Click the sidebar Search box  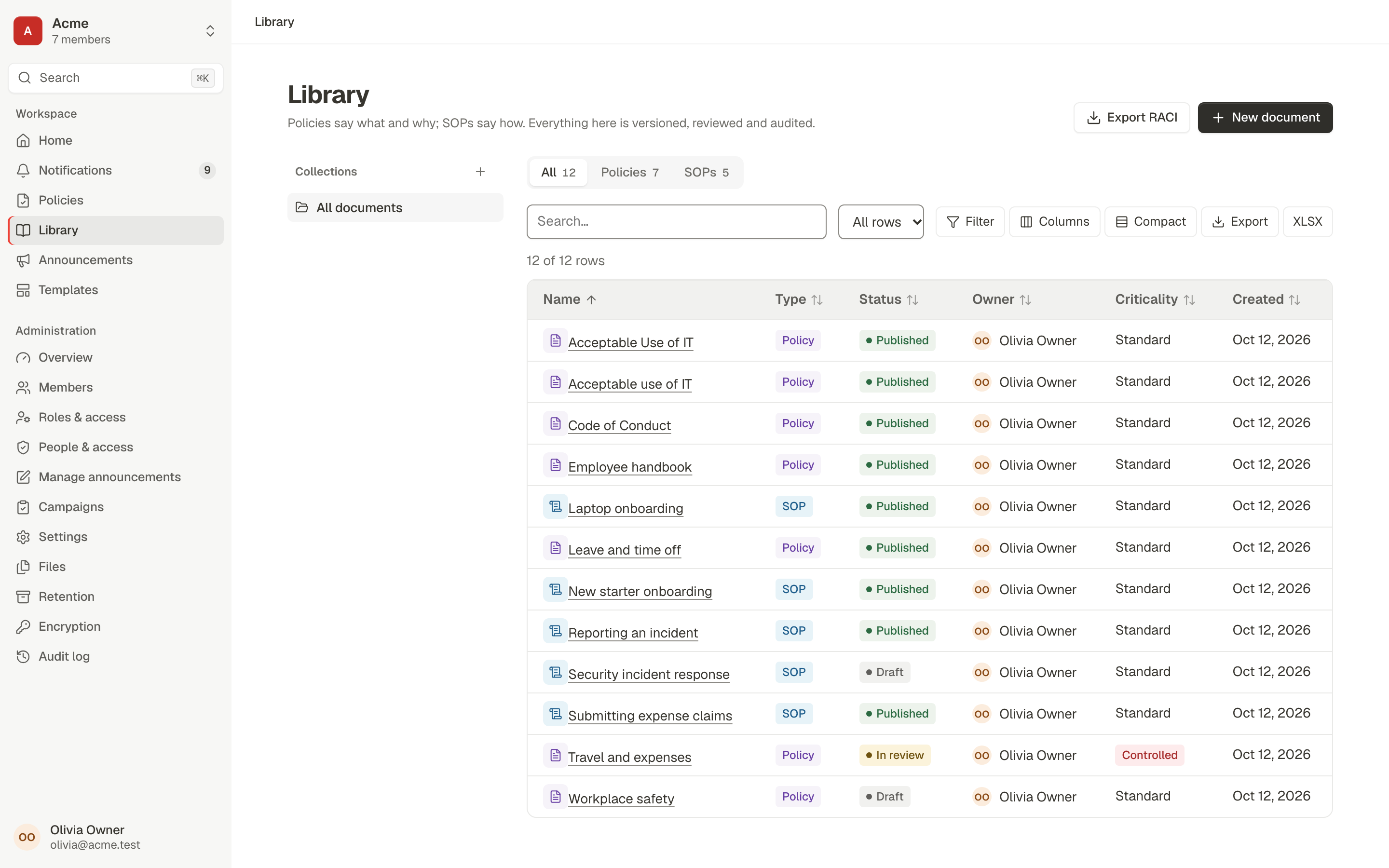115,78
